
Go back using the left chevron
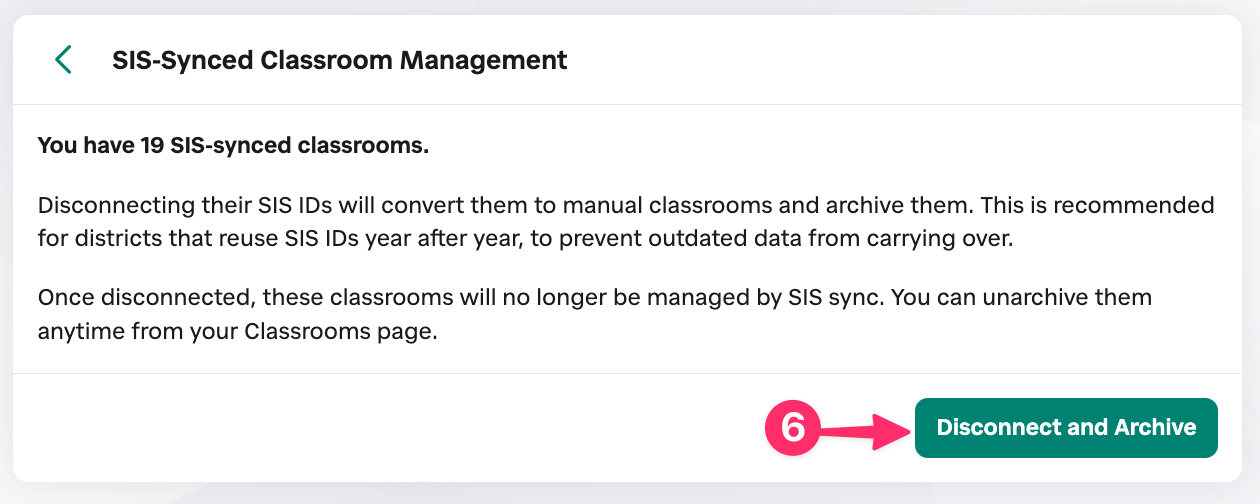63,60
